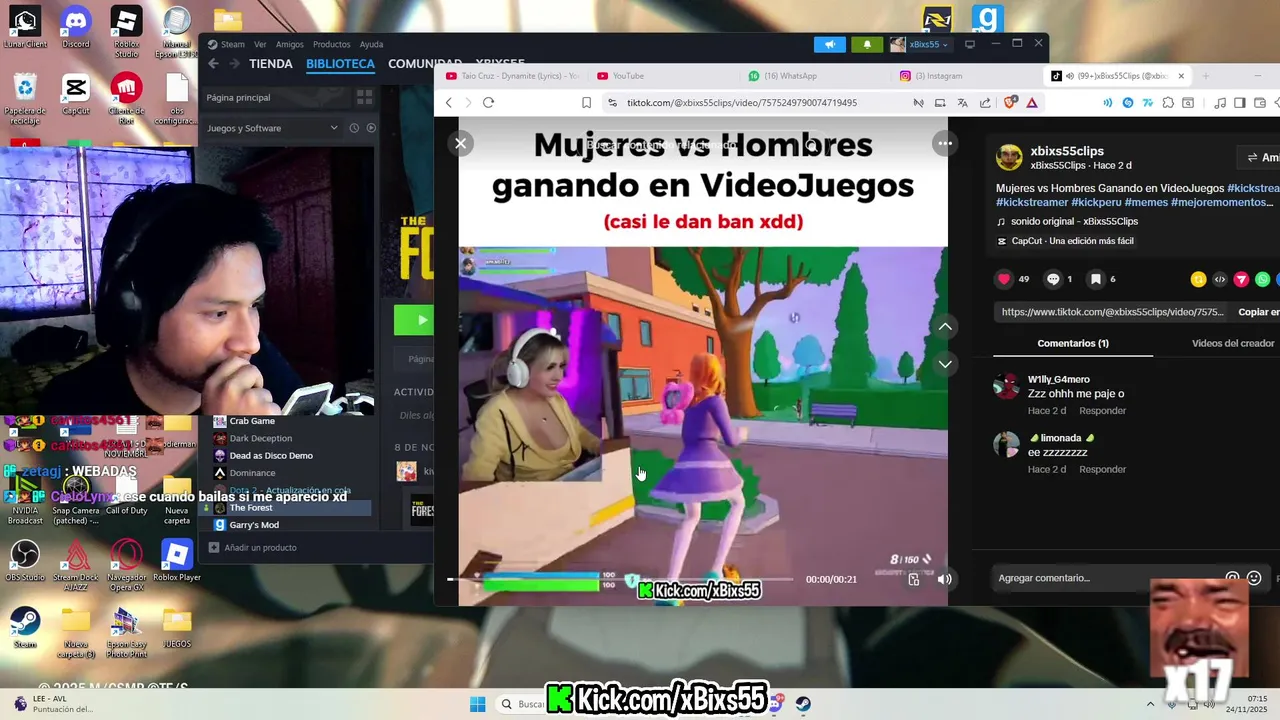Go to the previous TikTok video
Image resolution: width=1280 pixels, height=720 pixels.
945,327
